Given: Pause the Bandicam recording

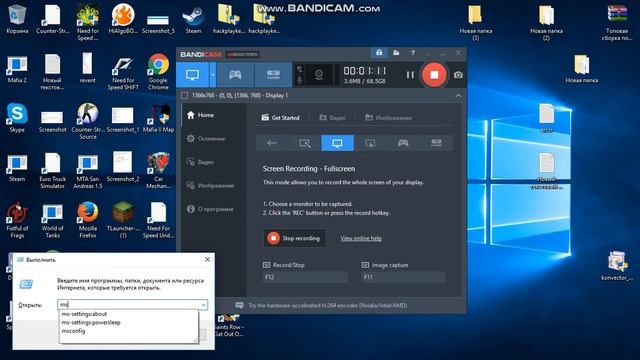Looking at the screenshot, I should (410, 75).
